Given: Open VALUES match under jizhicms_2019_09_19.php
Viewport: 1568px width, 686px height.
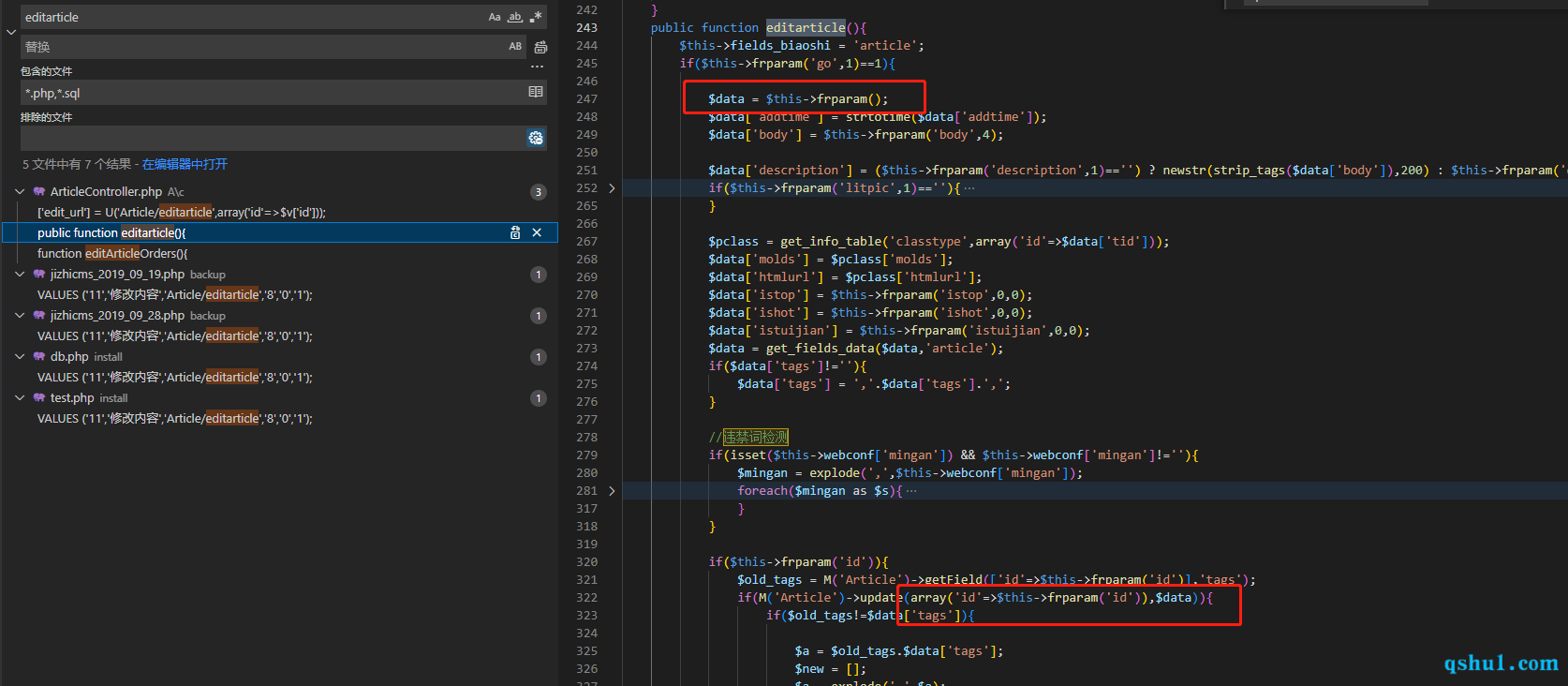Looking at the screenshot, I should coord(175,294).
